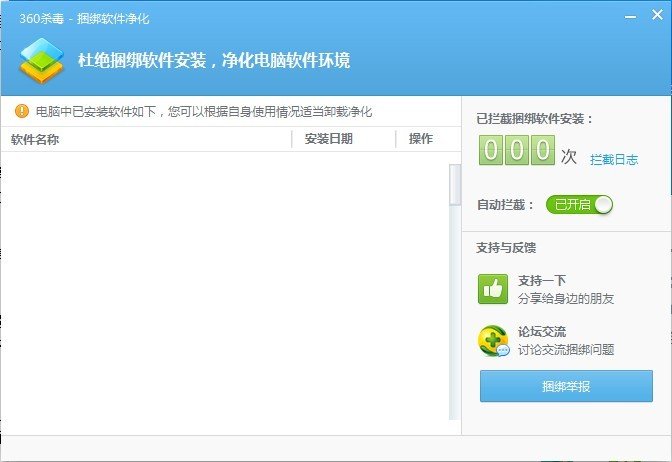
Task: Click the 捆绑软件净化 layered logo icon
Action: tap(42, 60)
